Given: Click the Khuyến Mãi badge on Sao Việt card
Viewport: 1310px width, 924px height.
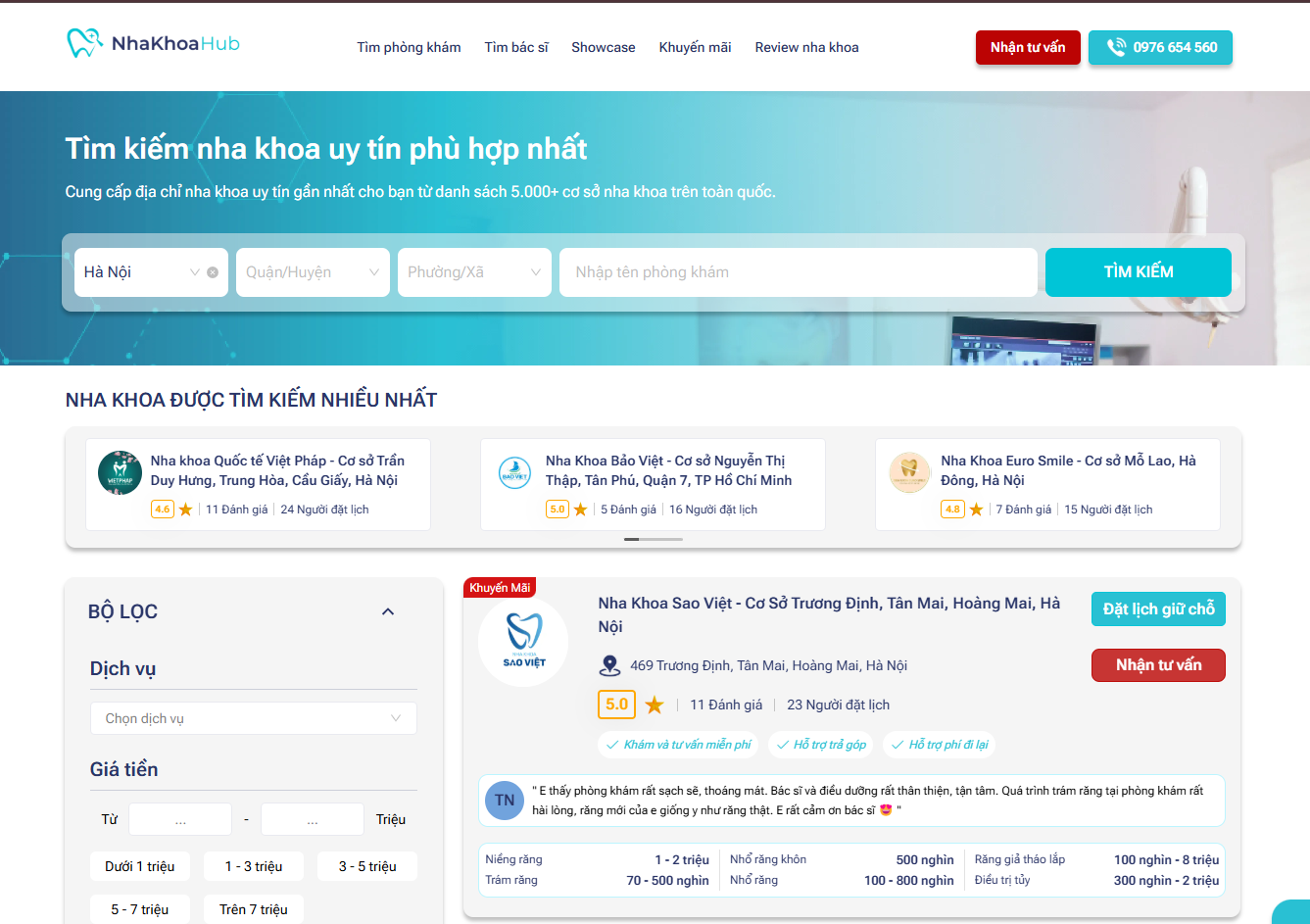Looking at the screenshot, I should [500, 588].
